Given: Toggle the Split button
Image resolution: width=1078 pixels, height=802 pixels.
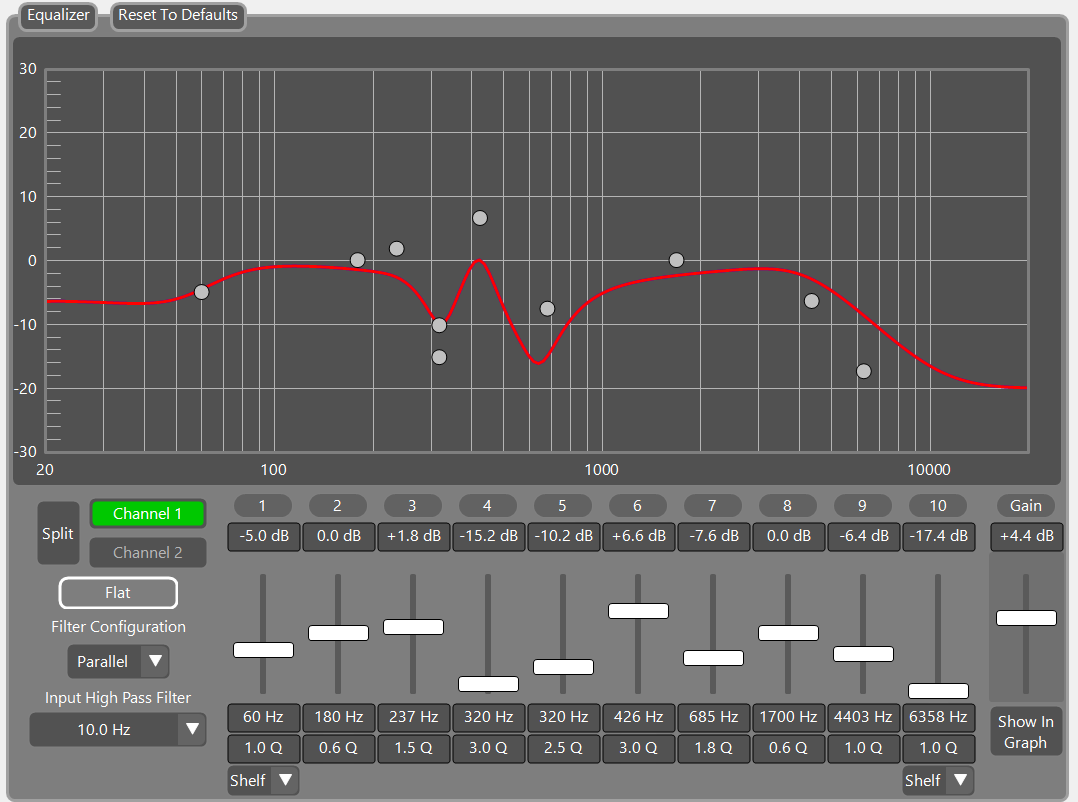Looking at the screenshot, I should click(x=58, y=533).
